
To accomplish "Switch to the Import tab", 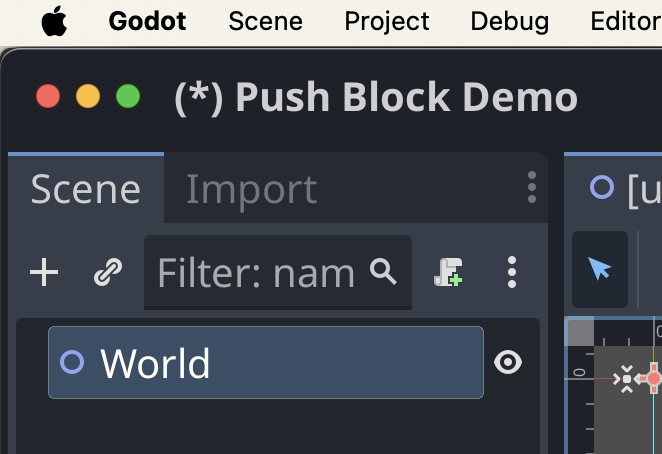I will click(x=252, y=189).
